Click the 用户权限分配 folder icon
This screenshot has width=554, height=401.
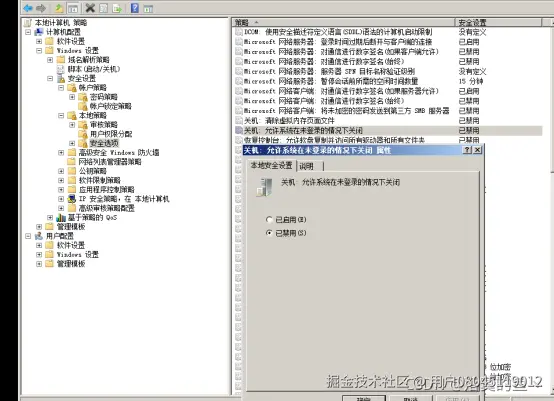click(83, 134)
